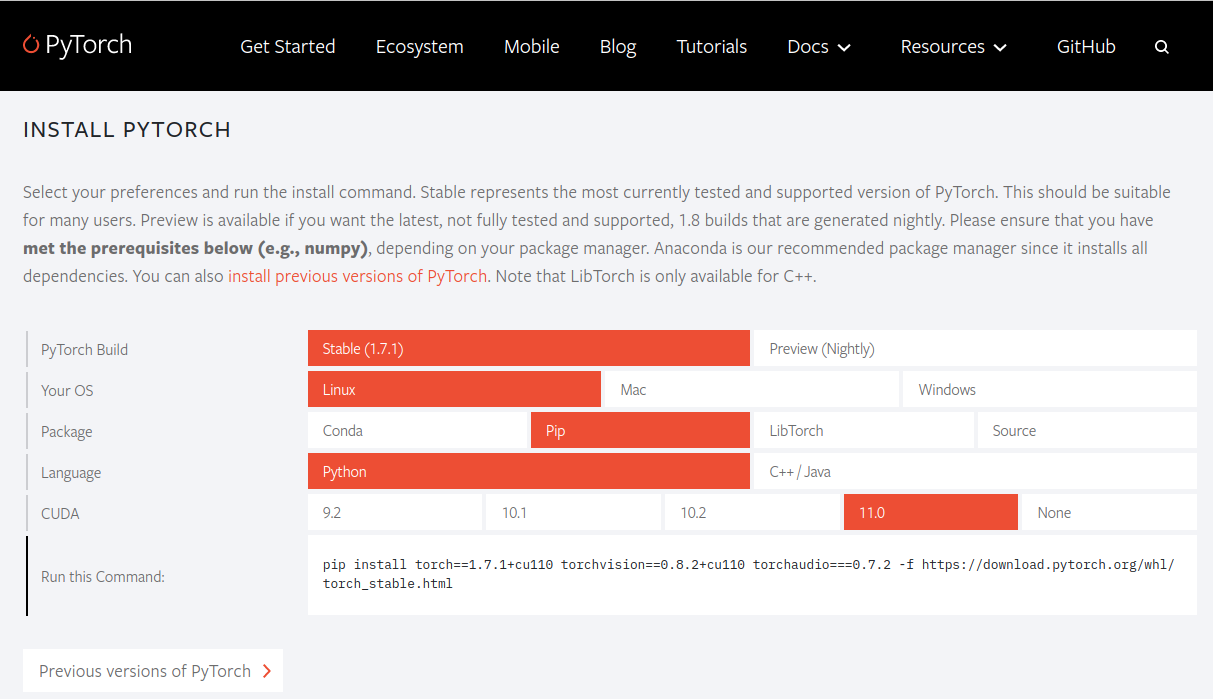Click the Run this Command label
The image size is (1213, 699).
point(103,577)
